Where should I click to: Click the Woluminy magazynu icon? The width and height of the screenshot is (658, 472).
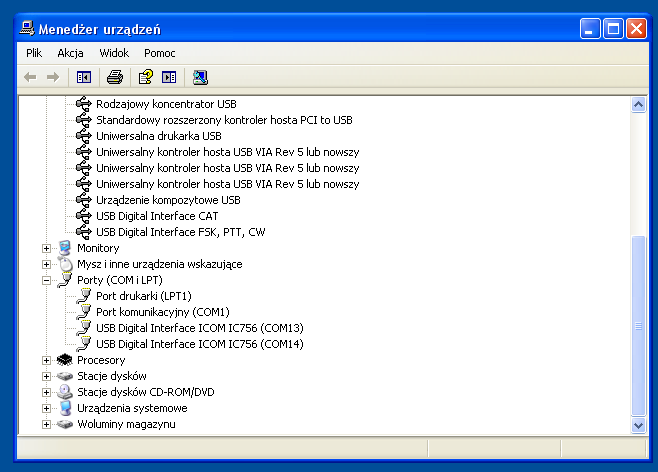pyautogui.click(x=65, y=424)
